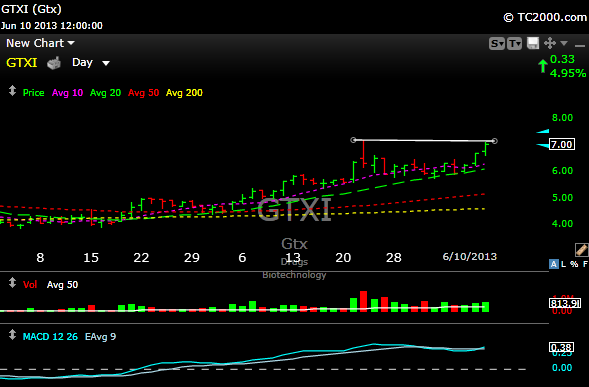Click the right endpoint handle of trendline
589x387 pixels.
tap(495, 141)
